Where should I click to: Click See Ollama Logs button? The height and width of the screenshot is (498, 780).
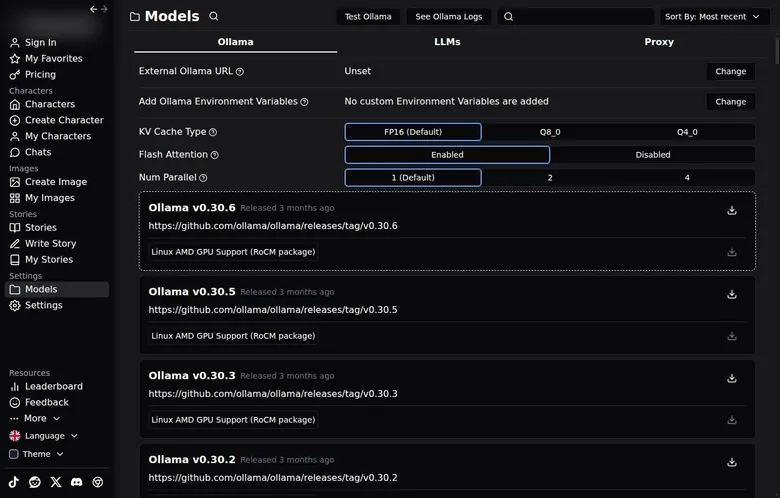(449, 16)
